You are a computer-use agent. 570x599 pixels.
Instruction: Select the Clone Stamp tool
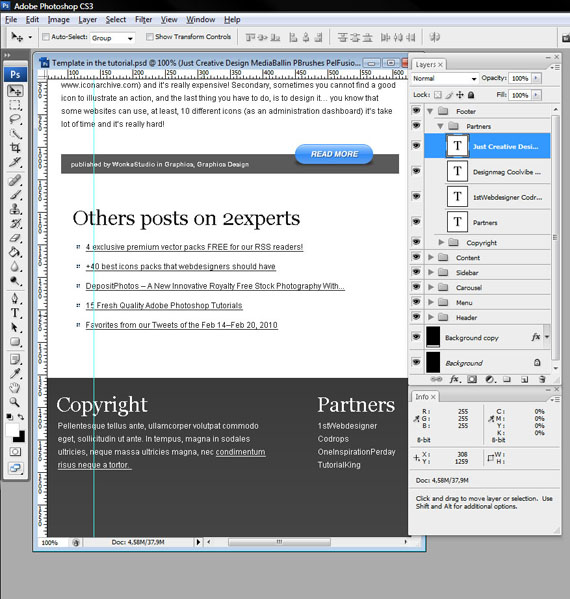tap(15, 209)
